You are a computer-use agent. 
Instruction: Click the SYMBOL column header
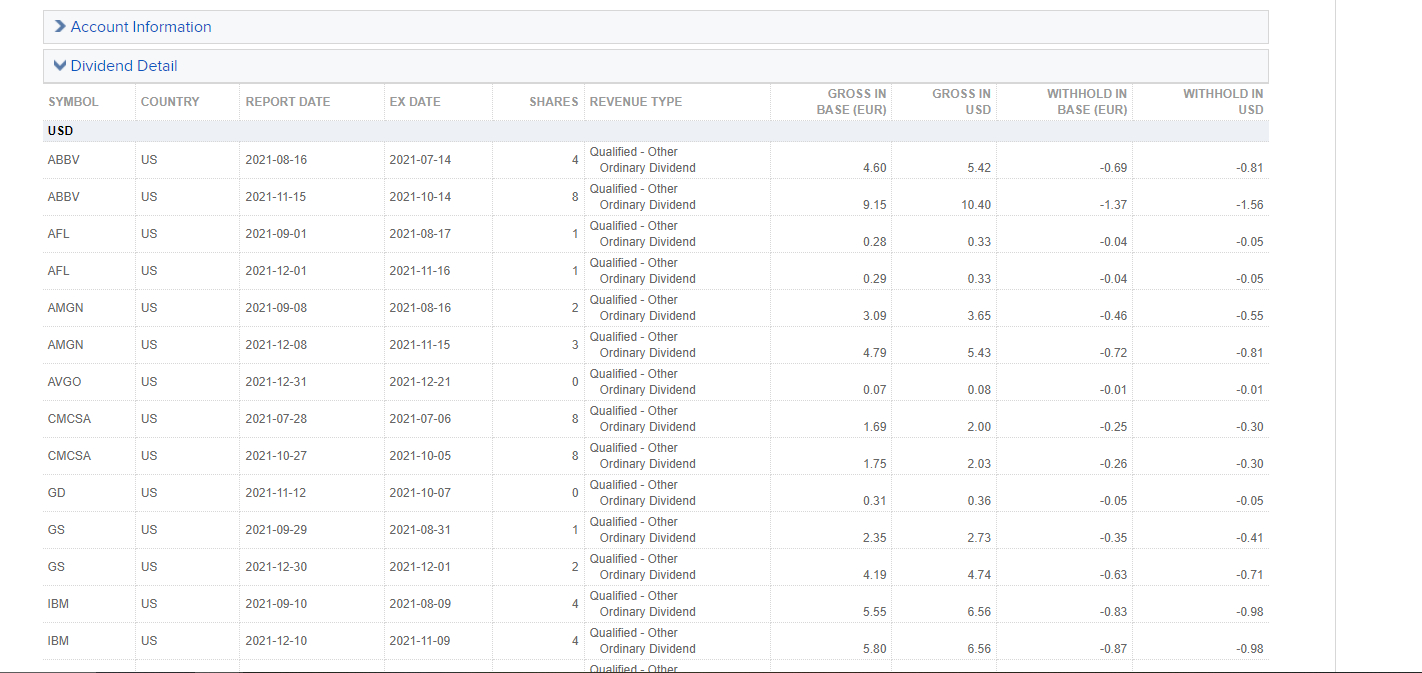(x=73, y=102)
